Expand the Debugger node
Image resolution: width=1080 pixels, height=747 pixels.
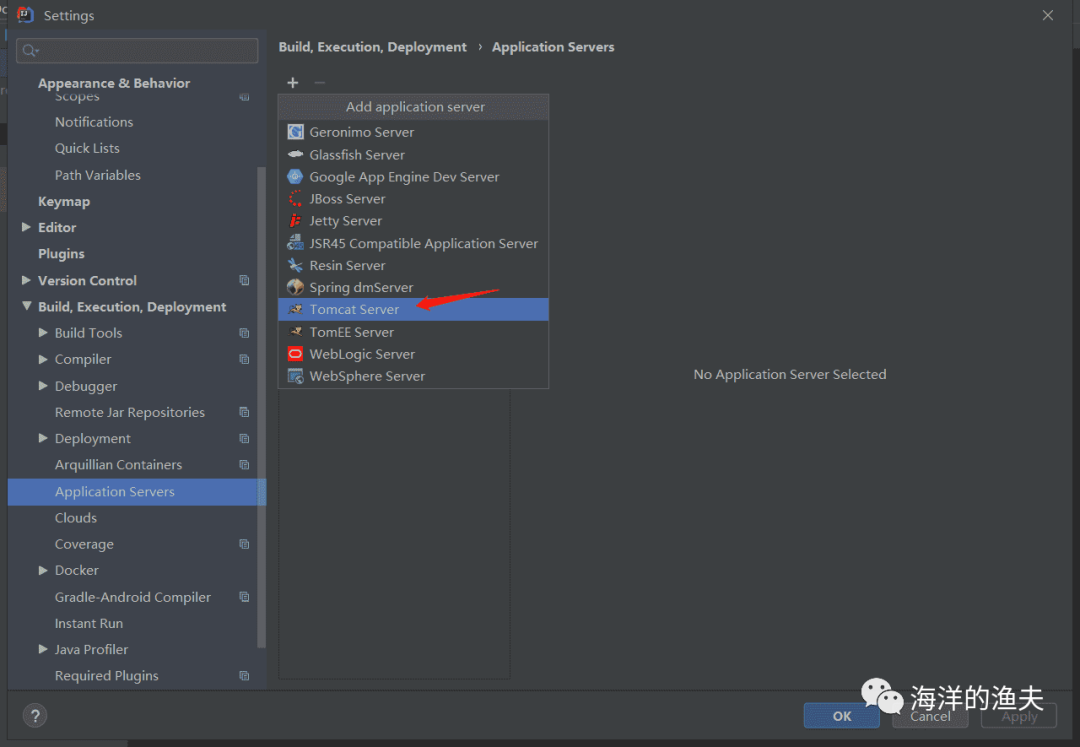pyautogui.click(x=43, y=386)
